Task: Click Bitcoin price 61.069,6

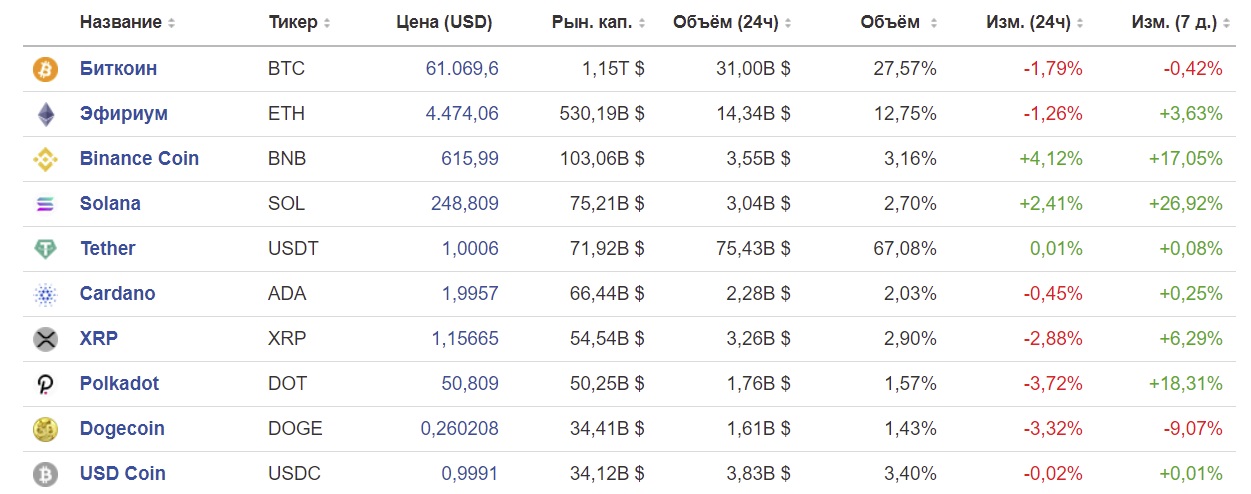Action: point(462,69)
